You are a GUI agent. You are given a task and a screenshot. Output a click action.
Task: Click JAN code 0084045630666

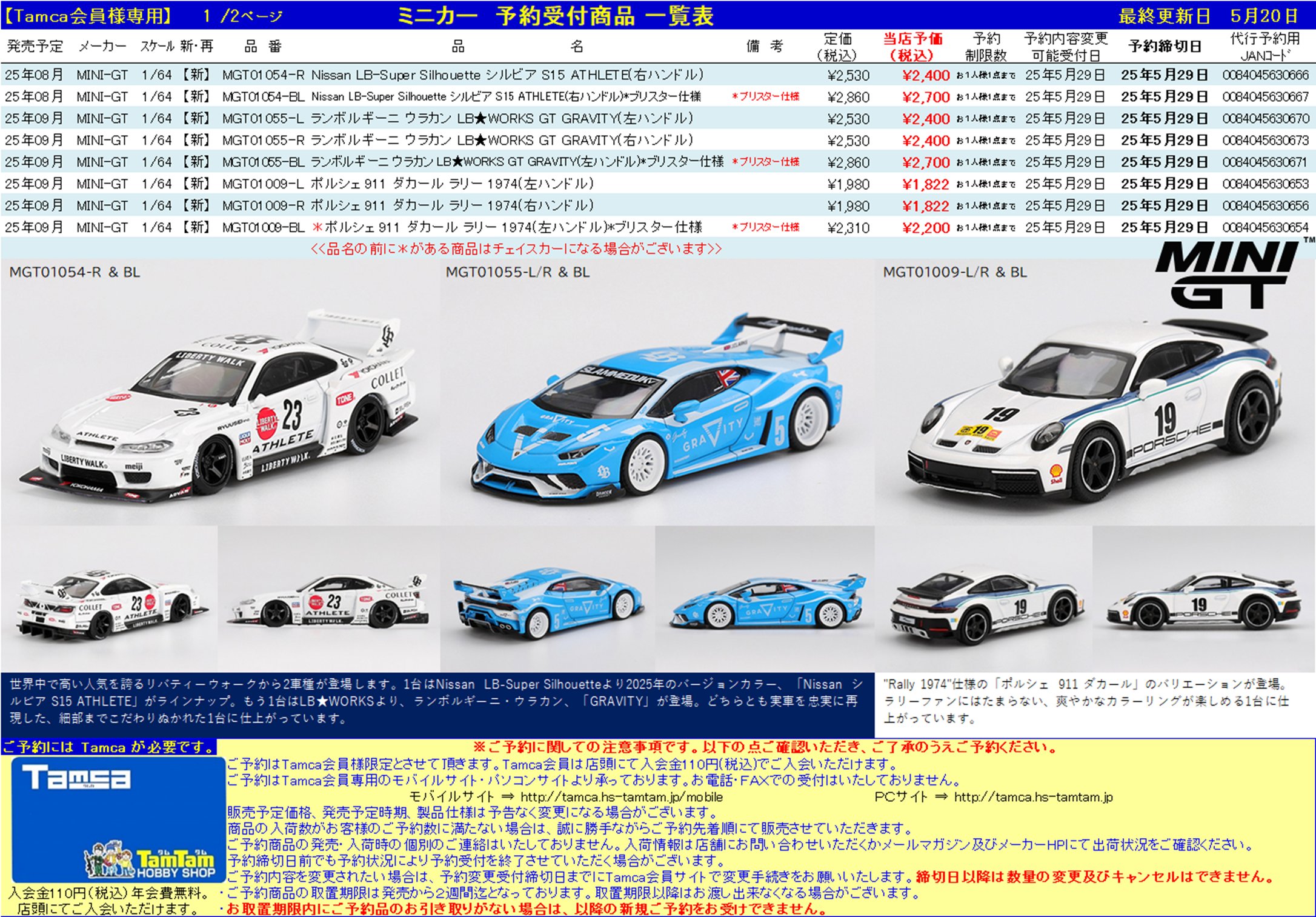(x=1266, y=75)
